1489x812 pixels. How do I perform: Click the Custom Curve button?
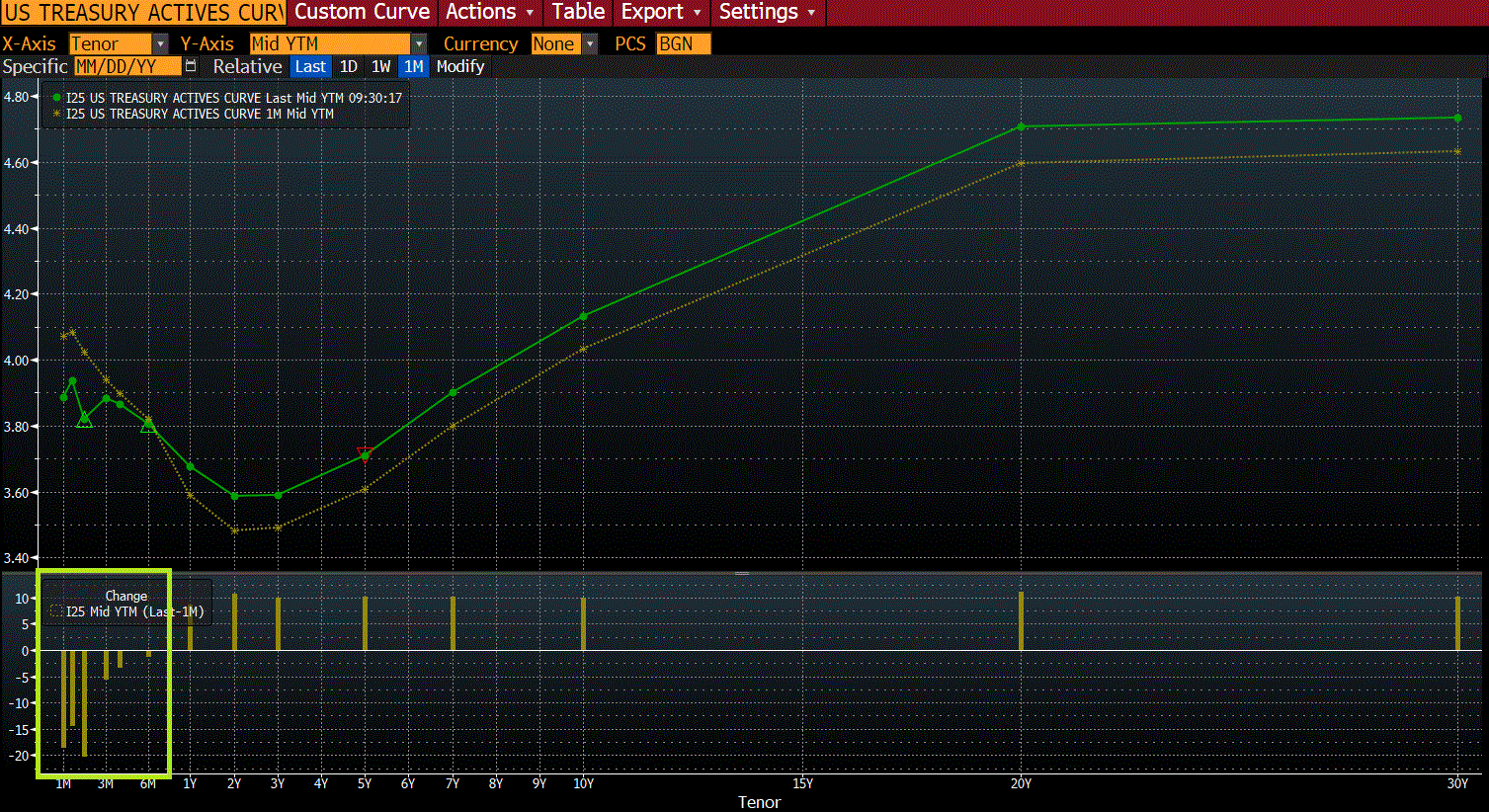362,12
